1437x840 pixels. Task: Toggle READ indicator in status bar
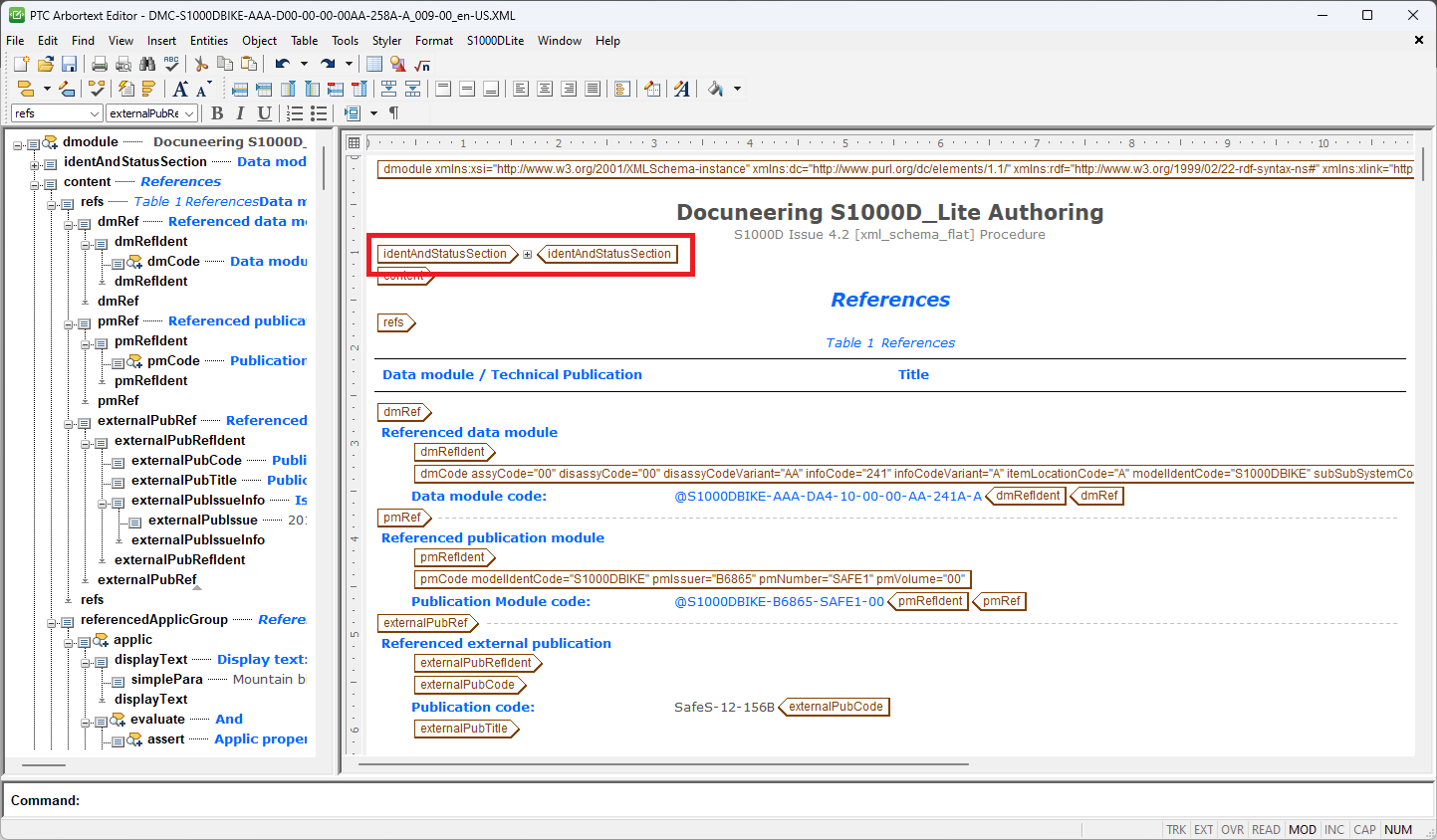coord(1266,829)
